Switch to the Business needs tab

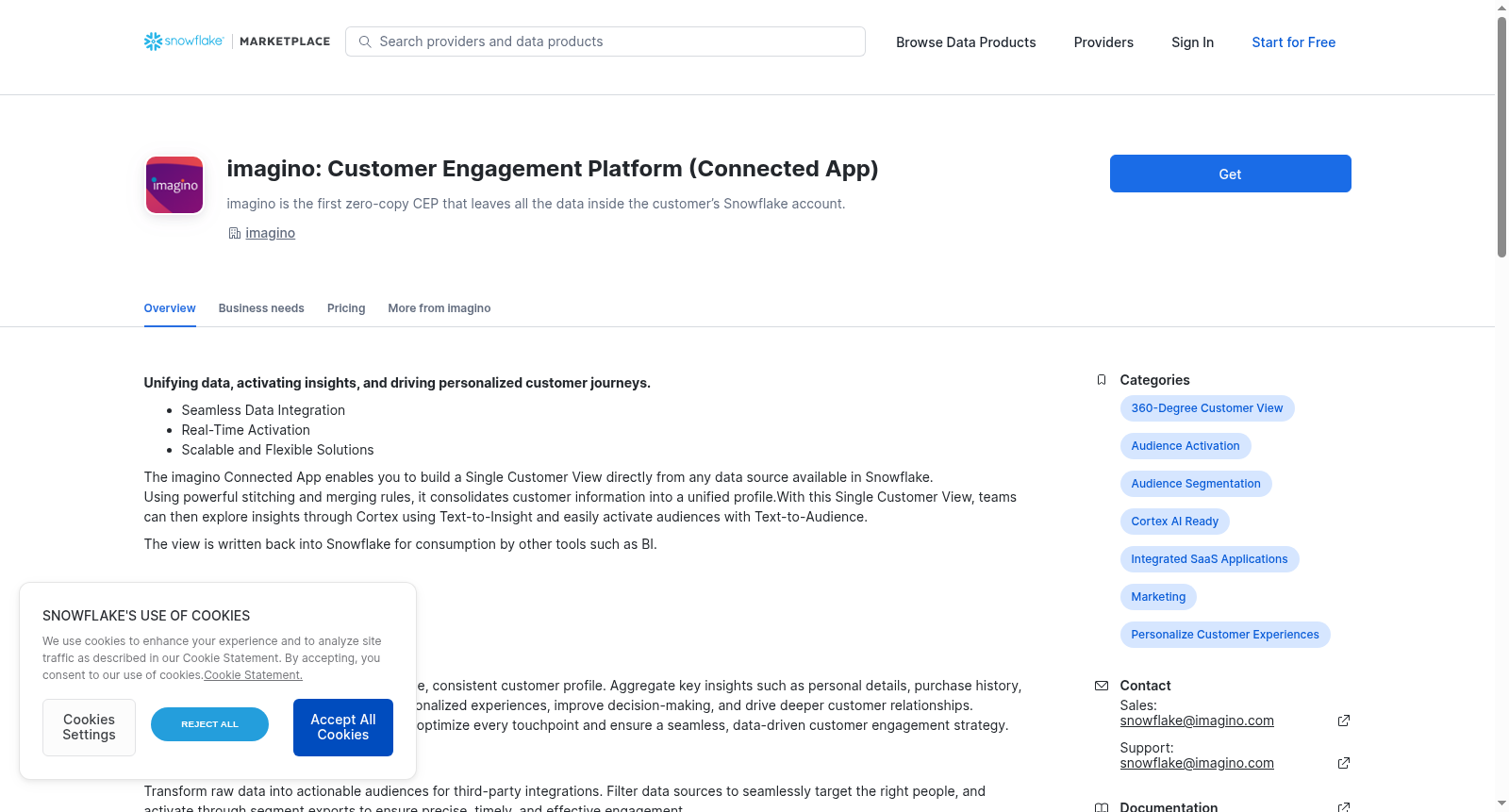coord(261,308)
